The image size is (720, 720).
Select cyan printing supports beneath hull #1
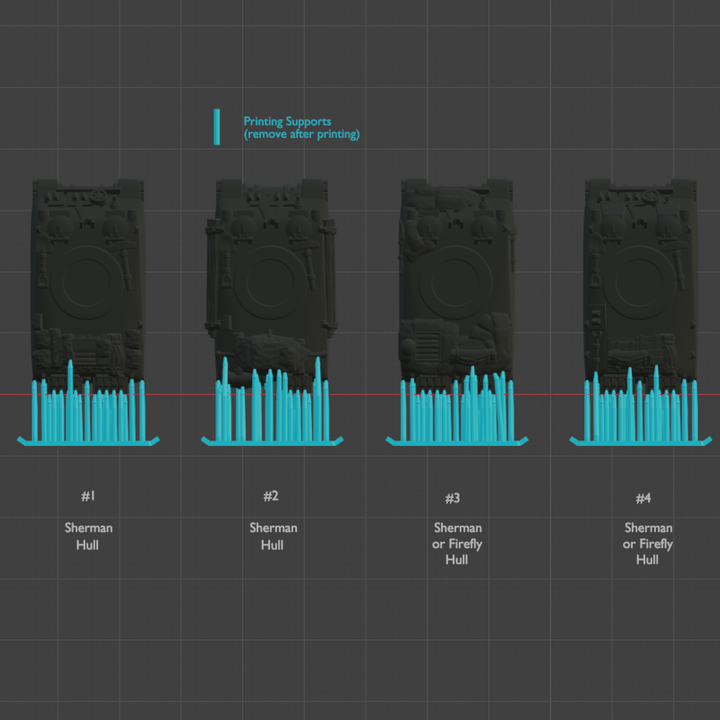(x=88, y=415)
